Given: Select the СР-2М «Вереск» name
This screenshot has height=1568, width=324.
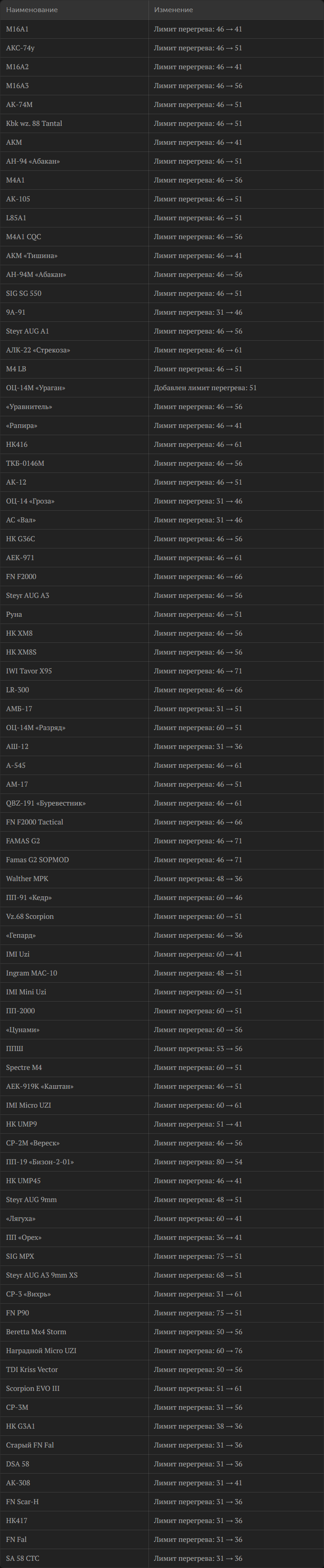Looking at the screenshot, I should pyautogui.click(x=33, y=1143).
